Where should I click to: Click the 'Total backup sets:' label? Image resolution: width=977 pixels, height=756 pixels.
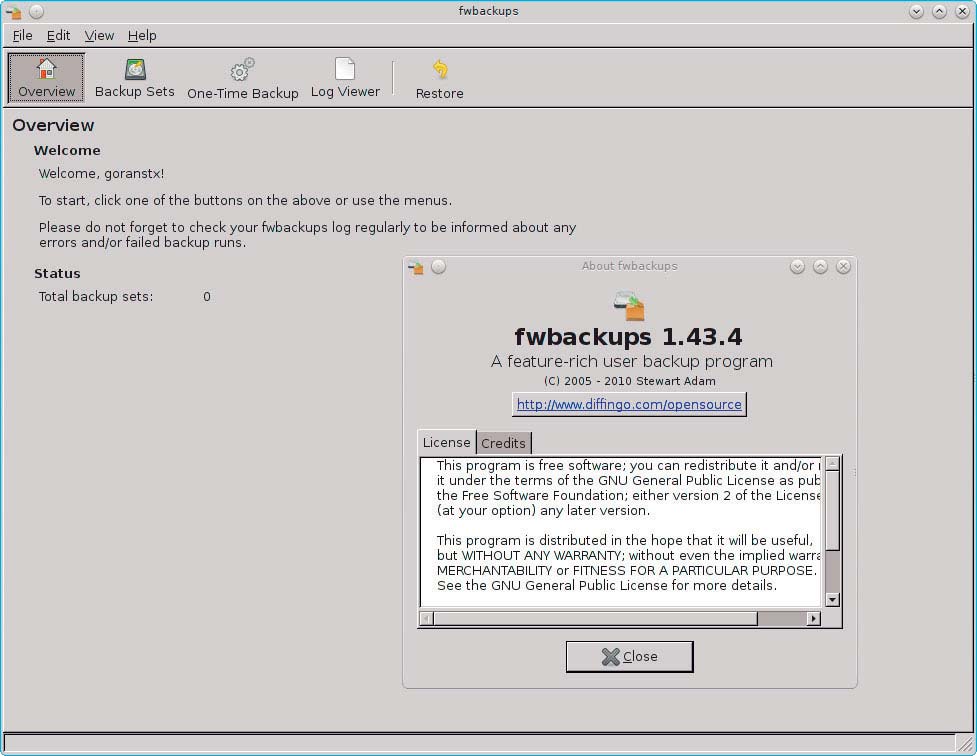(96, 296)
